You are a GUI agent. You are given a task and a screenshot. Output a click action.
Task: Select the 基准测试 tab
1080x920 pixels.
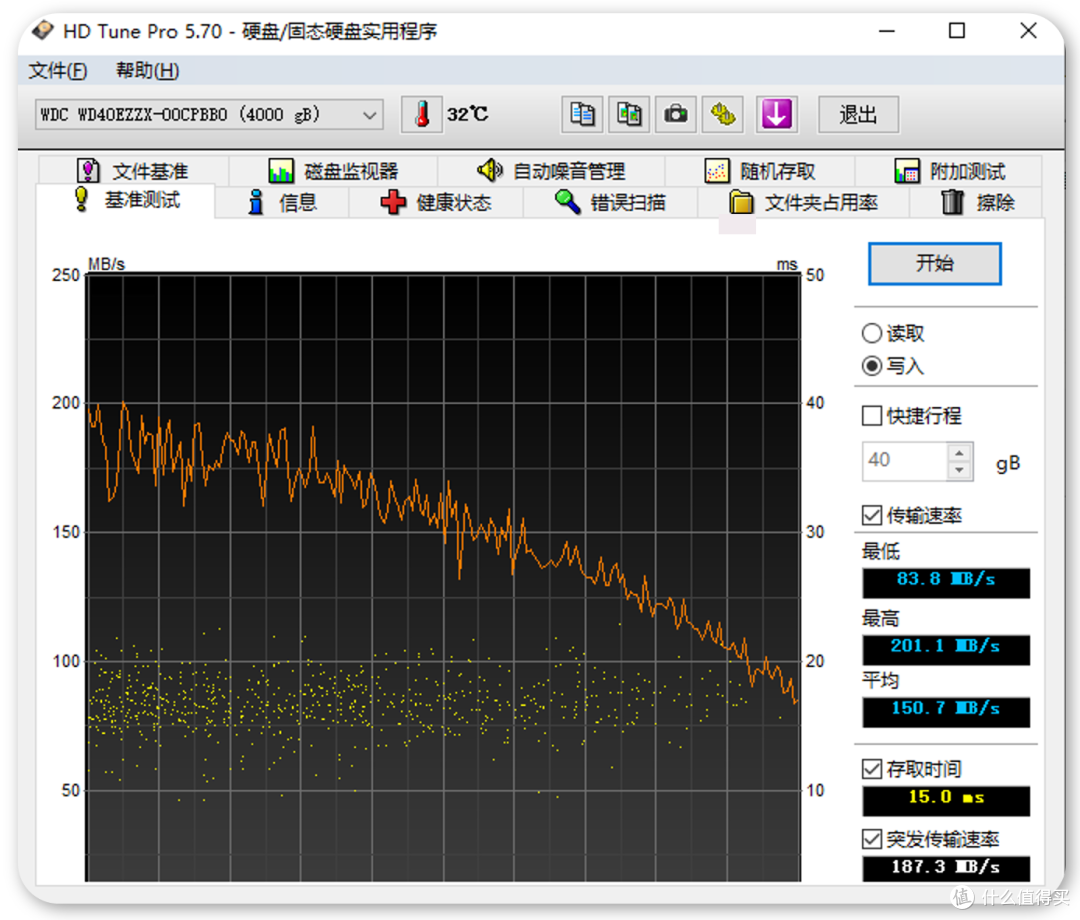[x=126, y=200]
